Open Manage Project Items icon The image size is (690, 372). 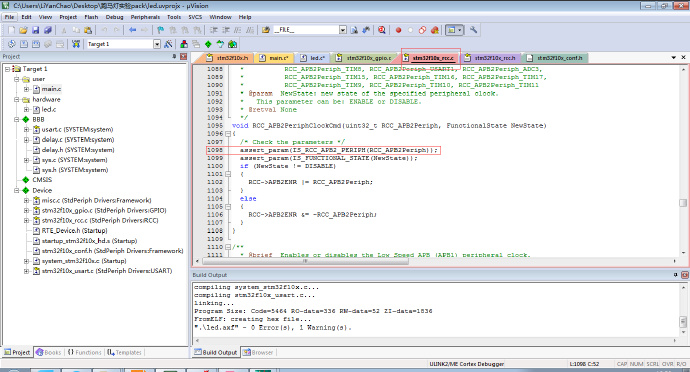(184, 44)
